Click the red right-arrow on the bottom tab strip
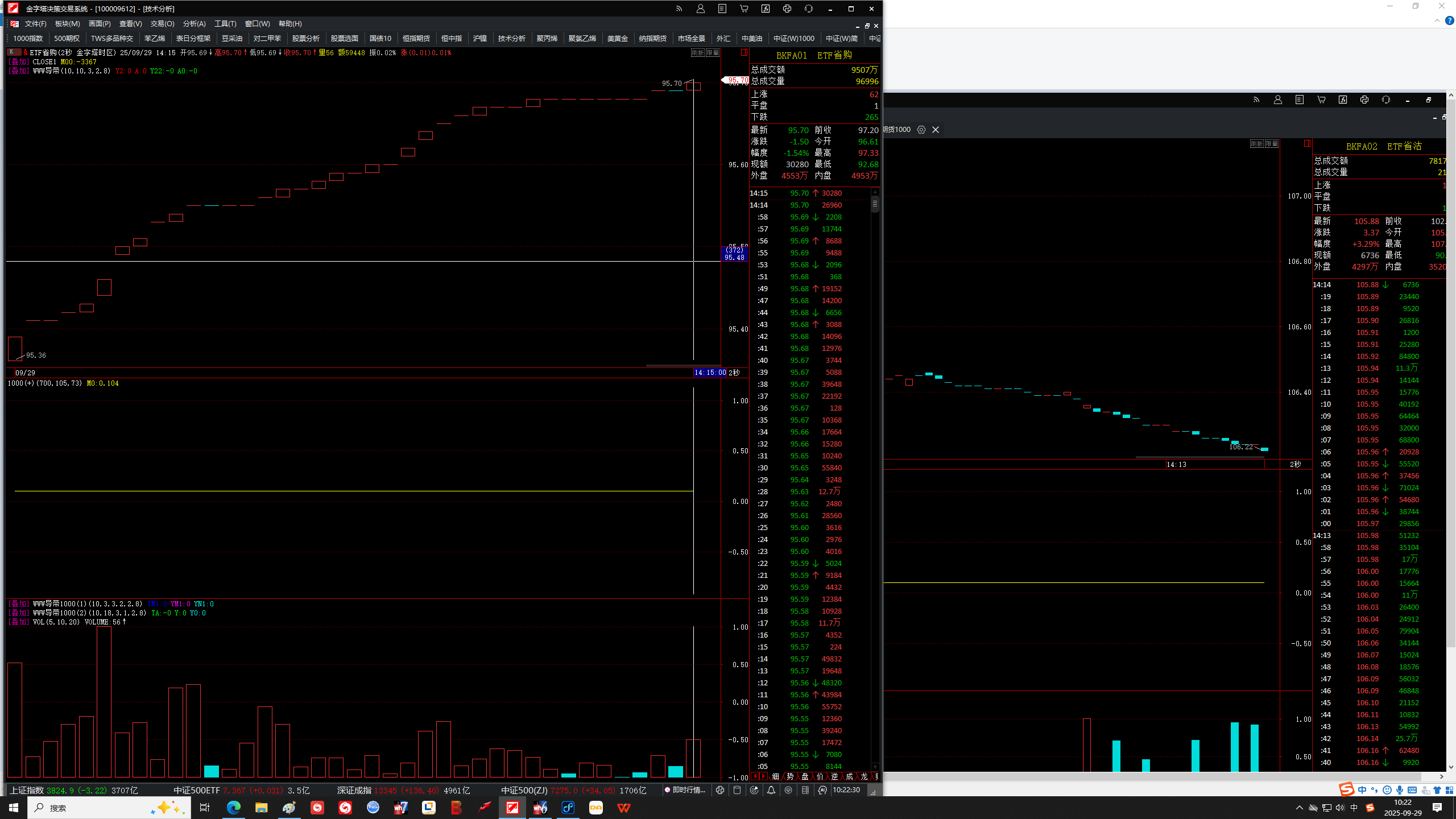This screenshot has width=1456, height=819. (763, 776)
